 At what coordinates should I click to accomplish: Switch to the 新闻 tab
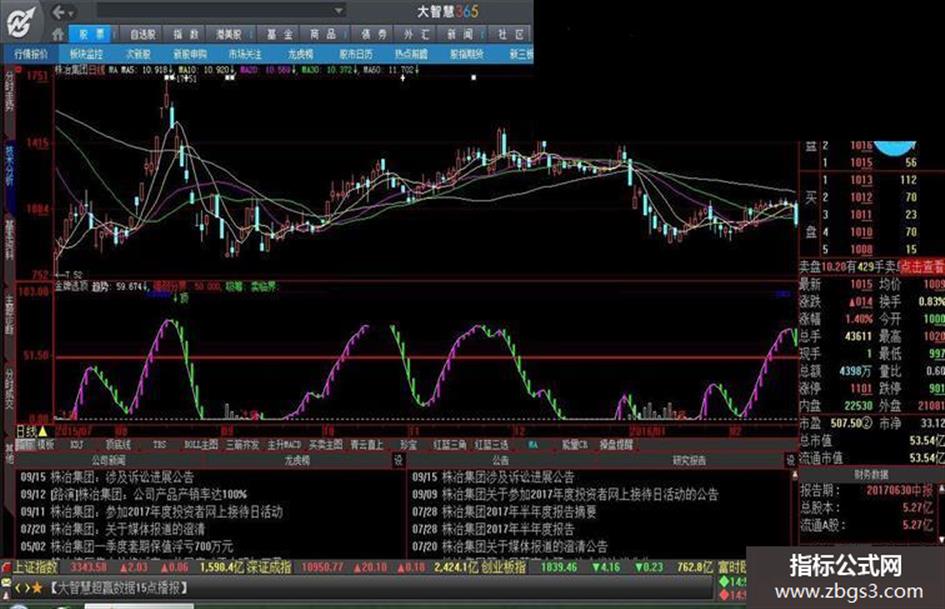click(x=460, y=34)
